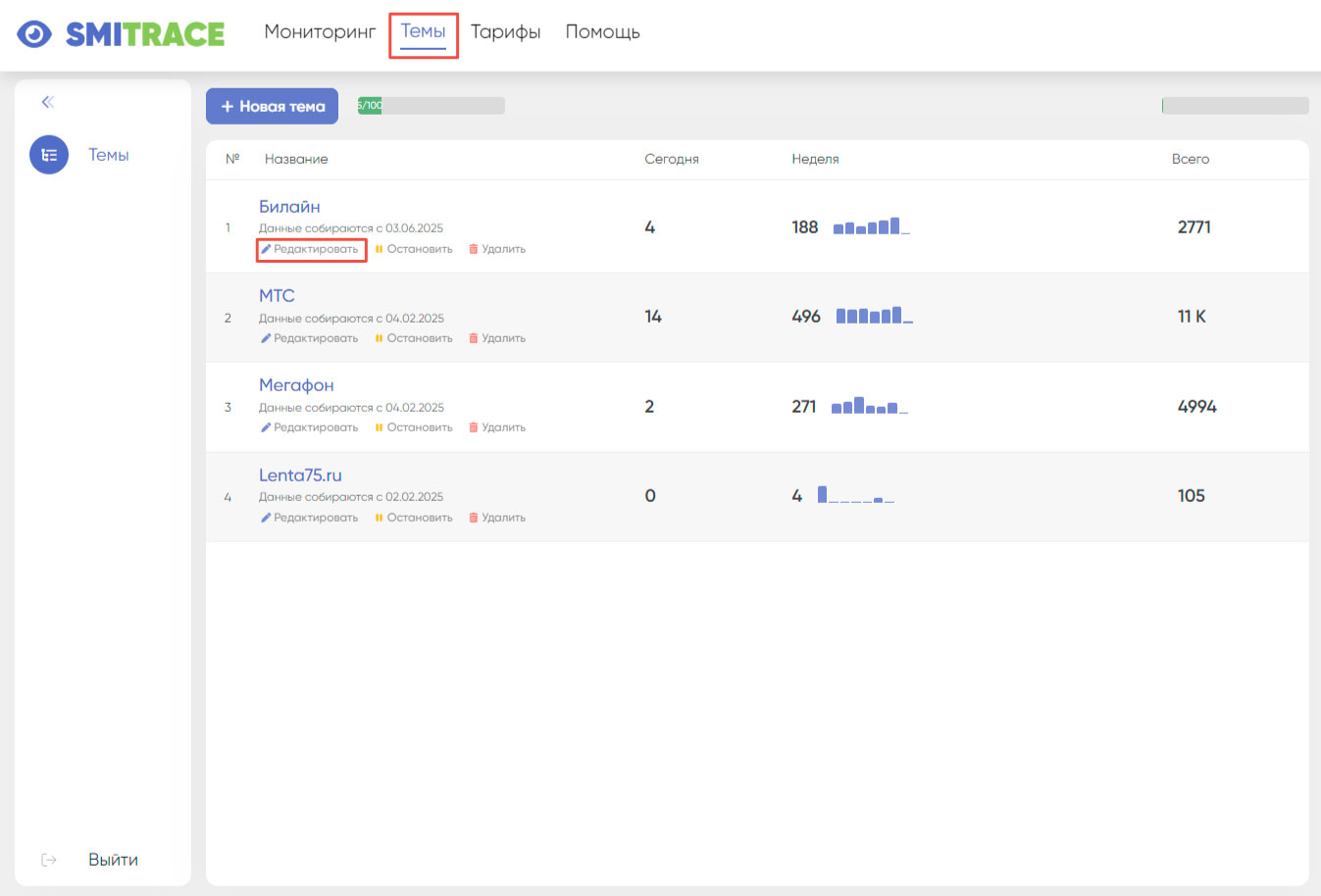Sort by the Название column header
This screenshot has width=1321, height=896.
(x=296, y=159)
